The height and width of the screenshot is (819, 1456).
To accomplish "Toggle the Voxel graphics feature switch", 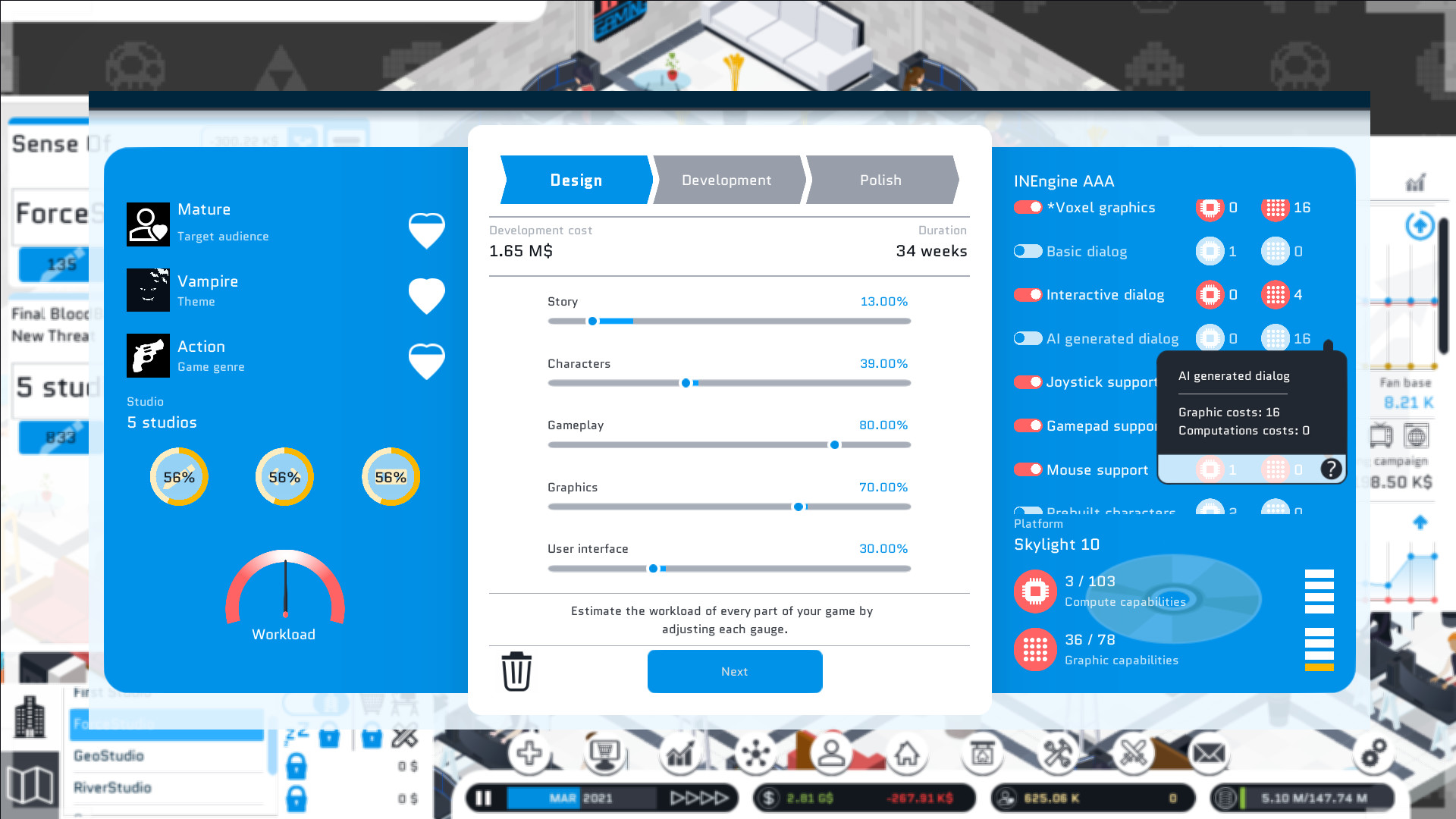I will 1026,207.
